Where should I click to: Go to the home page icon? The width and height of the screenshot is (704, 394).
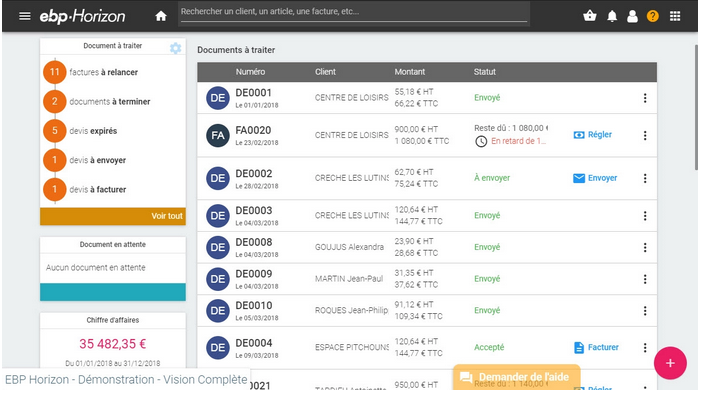coord(161,16)
